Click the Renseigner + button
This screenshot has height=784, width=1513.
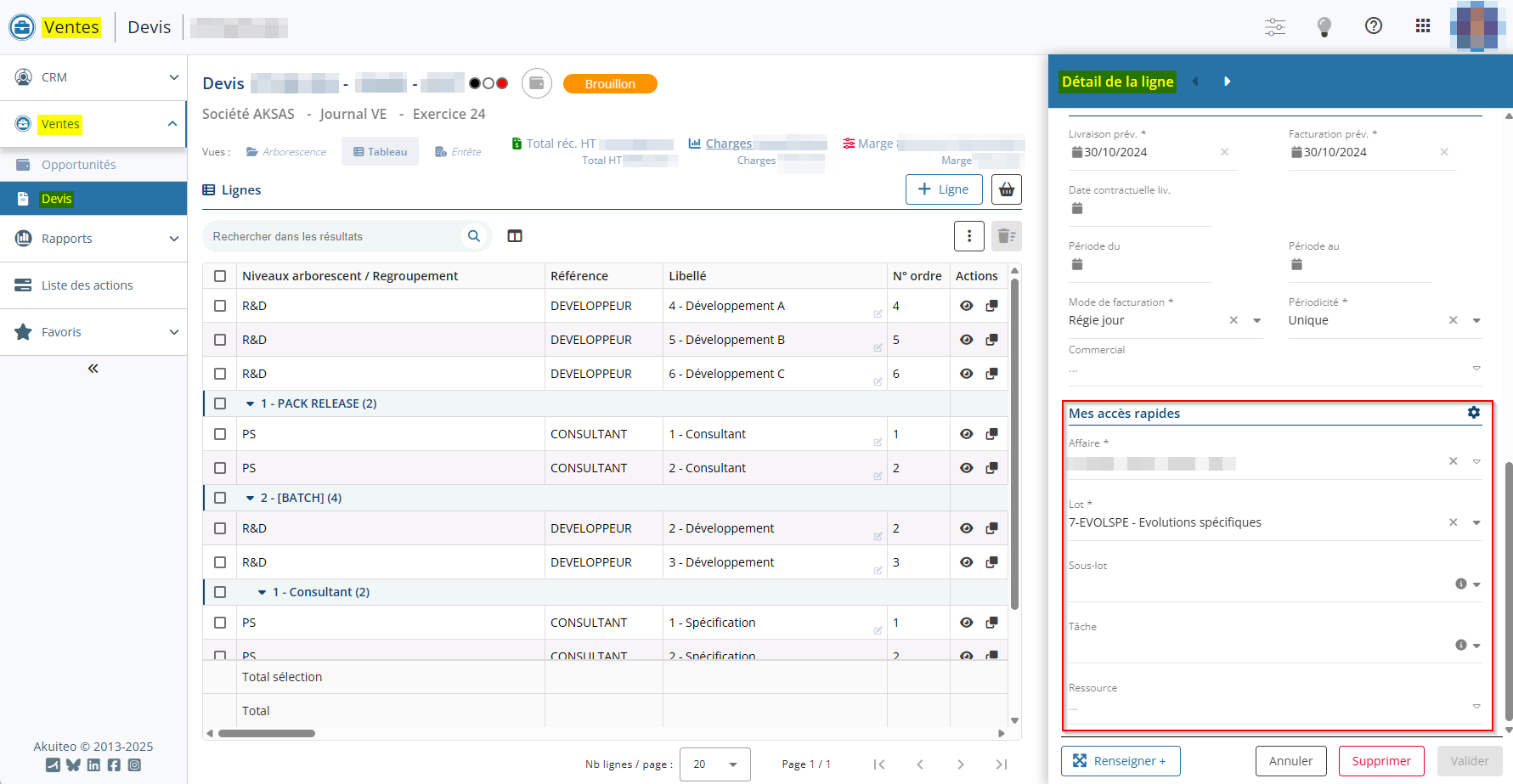tap(1120, 761)
